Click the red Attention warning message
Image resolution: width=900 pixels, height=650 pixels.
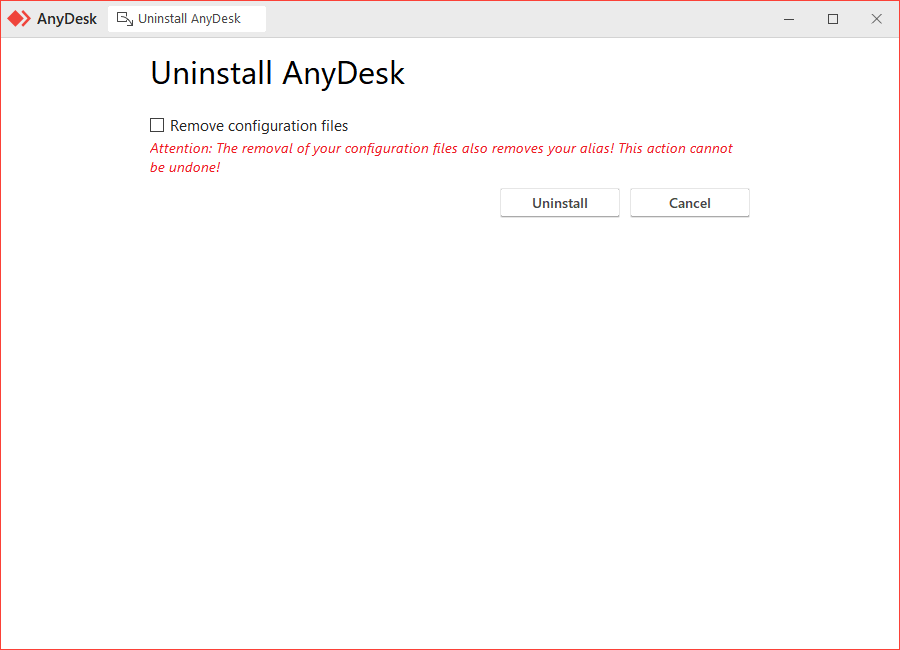441,149
